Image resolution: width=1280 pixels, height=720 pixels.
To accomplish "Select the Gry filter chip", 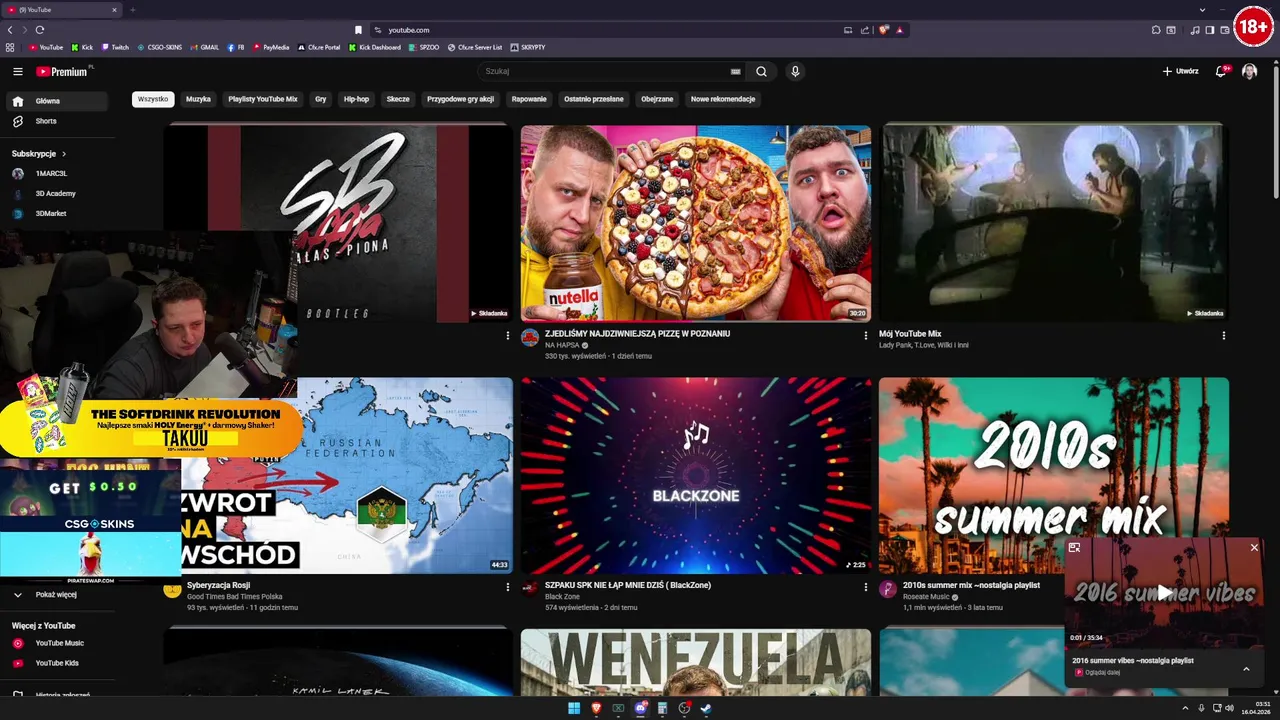I will pyautogui.click(x=321, y=99).
